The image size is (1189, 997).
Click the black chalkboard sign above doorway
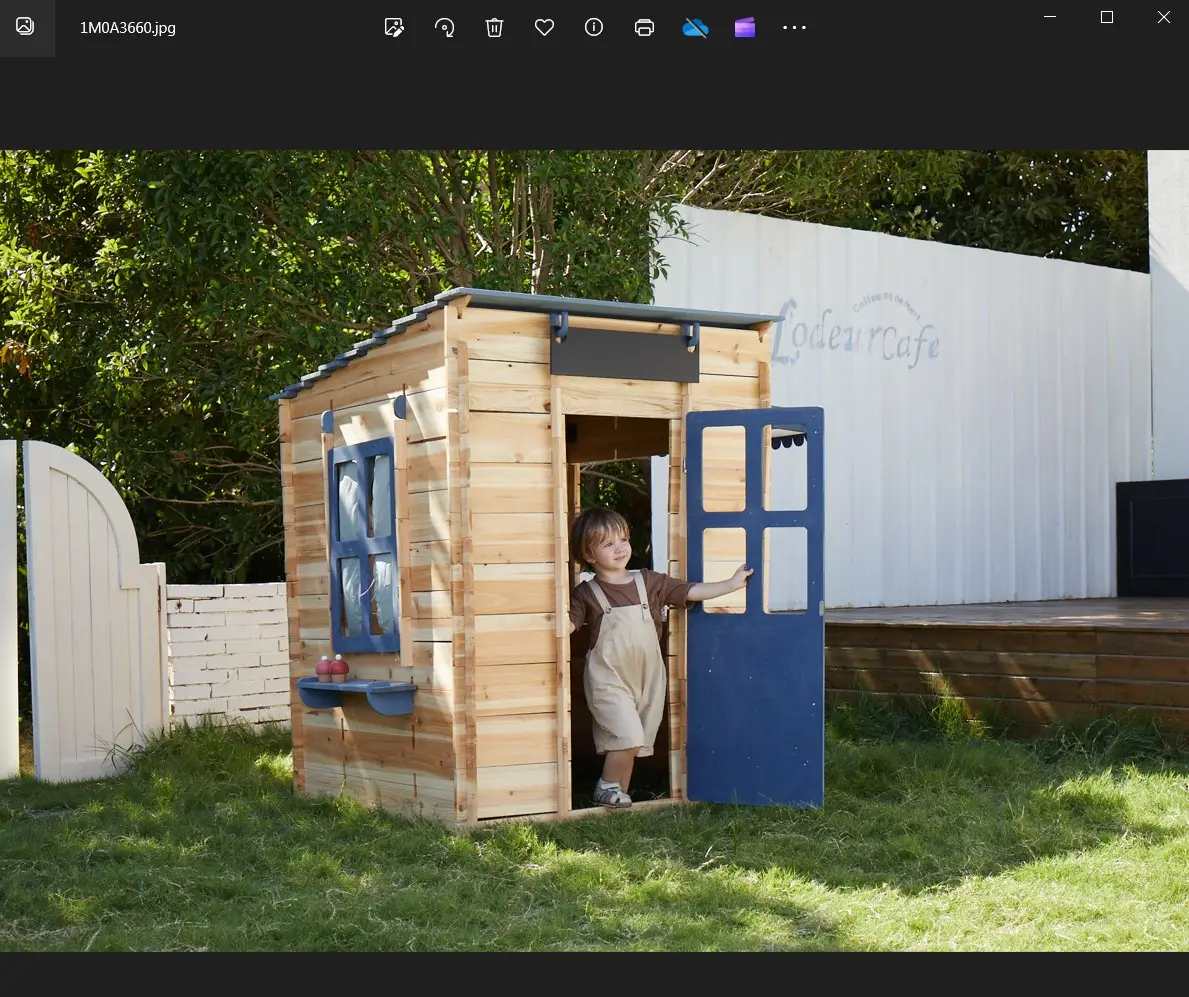(x=625, y=355)
